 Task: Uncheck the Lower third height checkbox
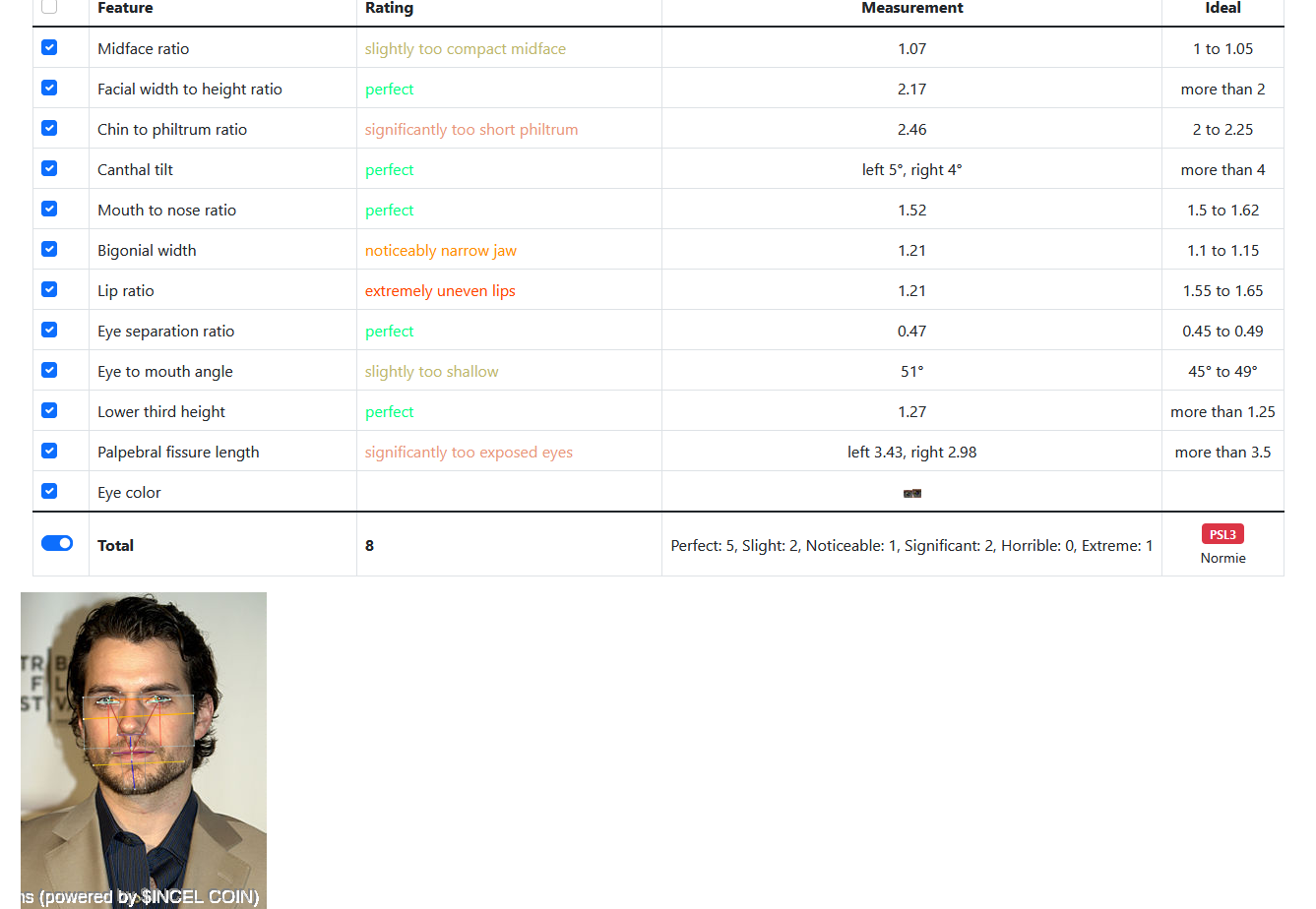[49, 410]
